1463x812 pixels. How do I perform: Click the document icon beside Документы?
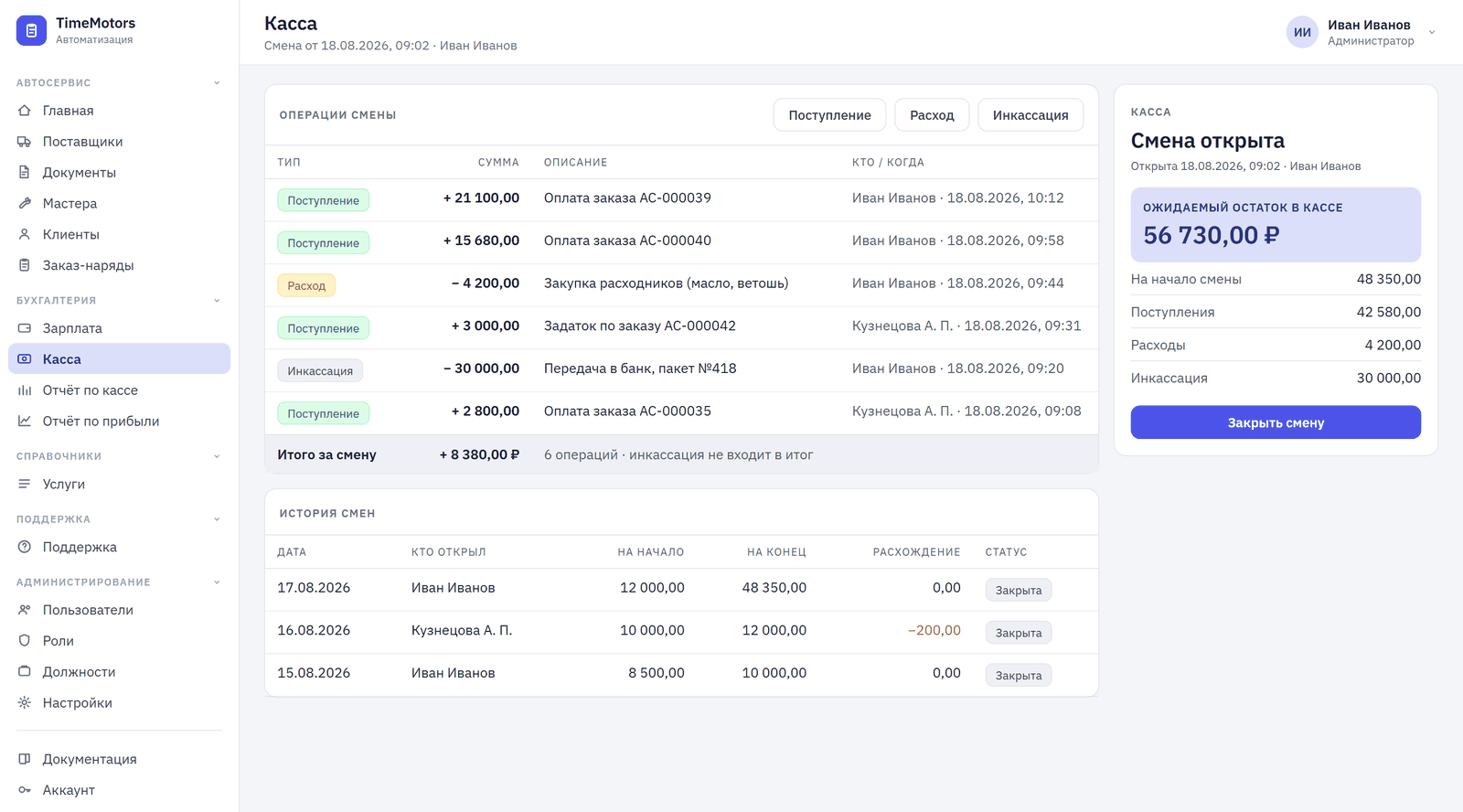tap(25, 173)
